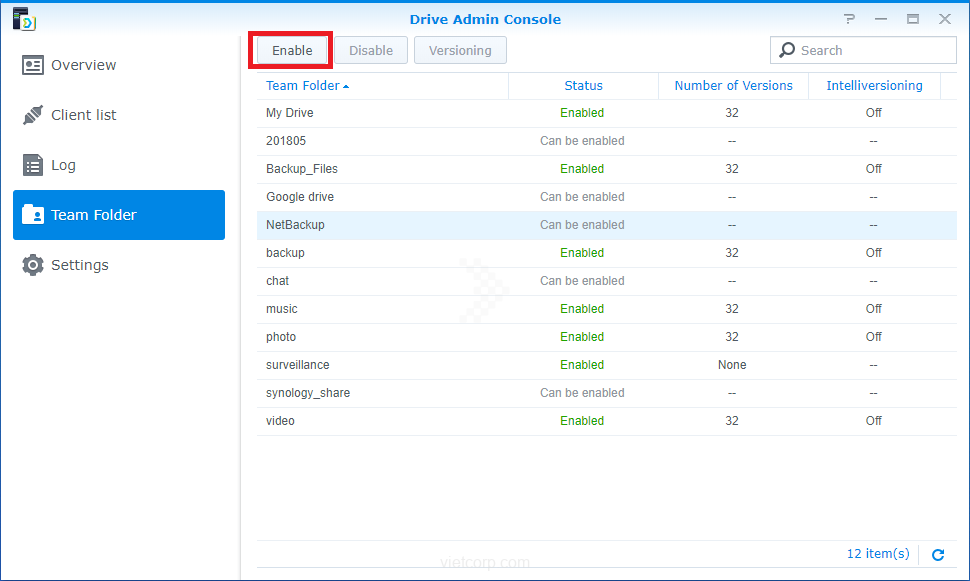Open the Client list tab
The height and width of the screenshot is (581, 970).
[84, 115]
